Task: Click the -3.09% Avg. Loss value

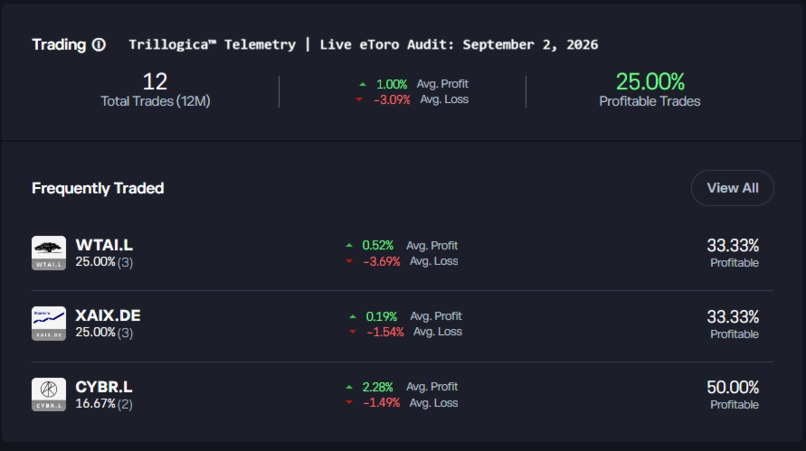Action: [x=392, y=100]
